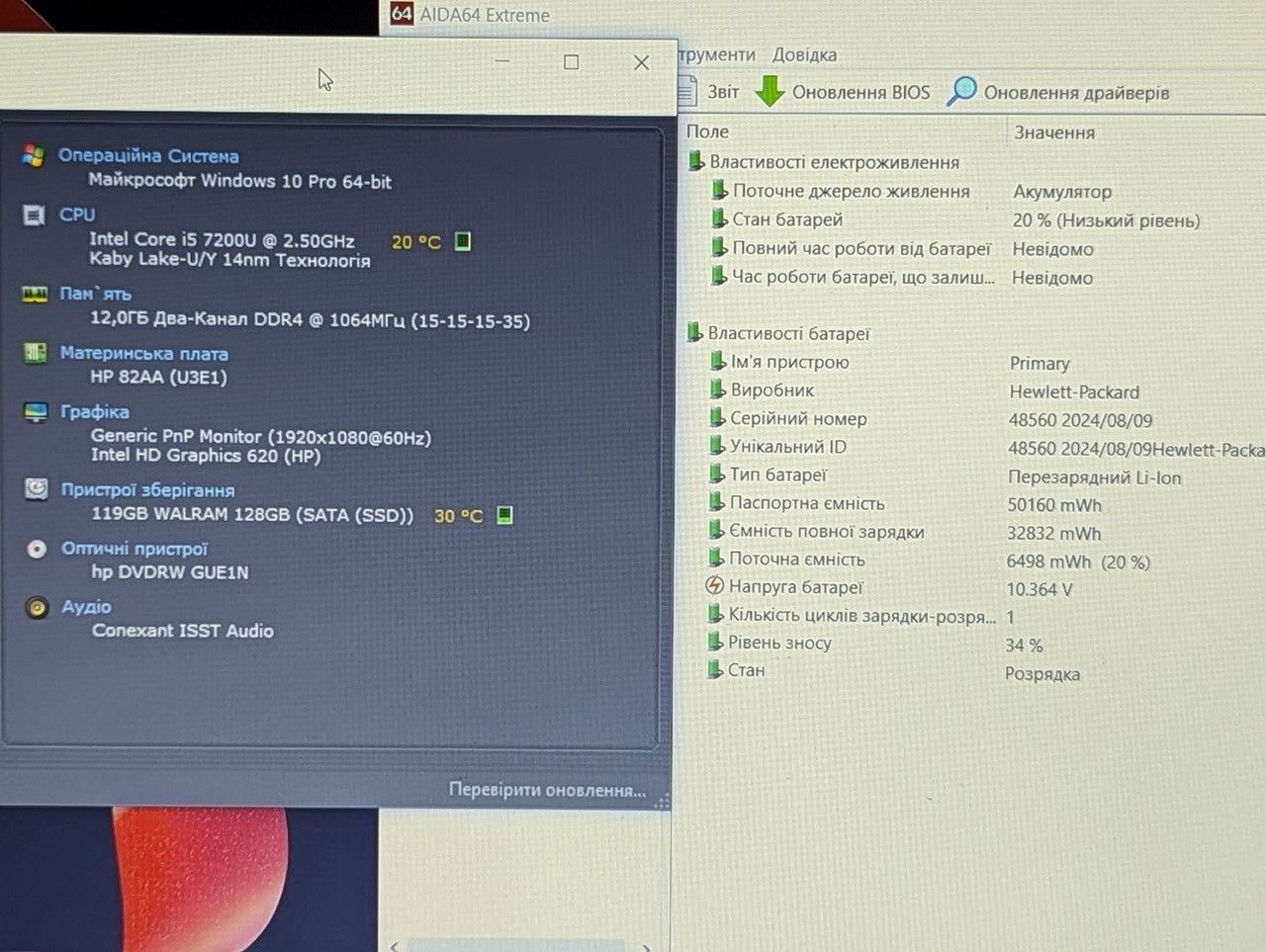Click the Поле column header
The height and width of the screenshot is (952, 1266).
pyautogui.click(x=707, y=131)
